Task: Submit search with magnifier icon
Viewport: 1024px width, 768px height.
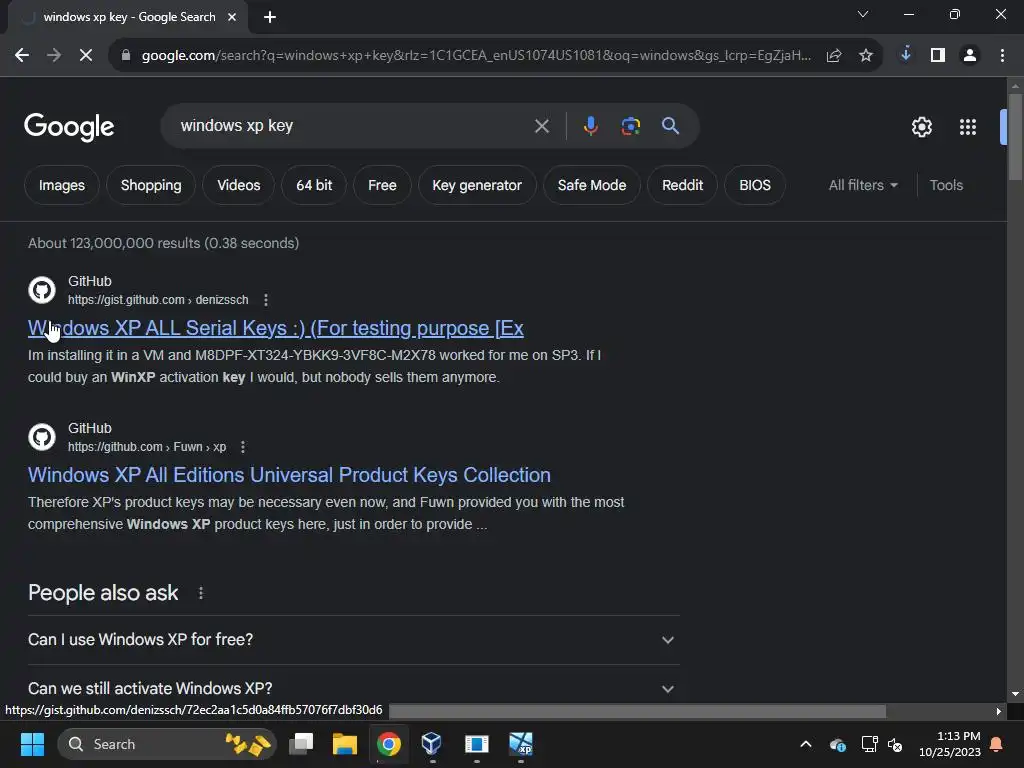Action: (670, 126)
